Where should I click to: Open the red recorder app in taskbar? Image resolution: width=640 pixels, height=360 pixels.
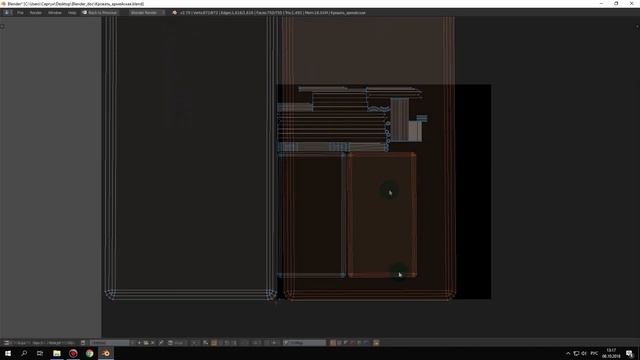click(73, 353)
